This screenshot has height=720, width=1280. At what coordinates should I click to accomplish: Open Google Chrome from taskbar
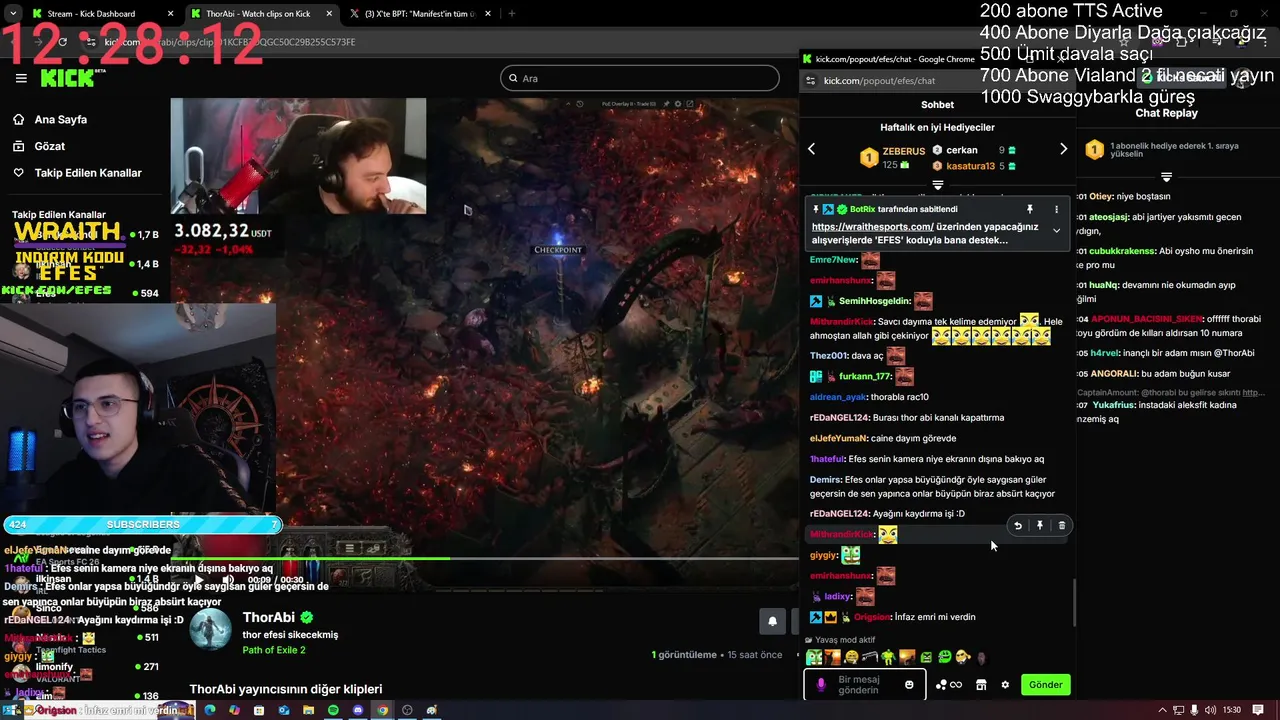tap(382, 710)
